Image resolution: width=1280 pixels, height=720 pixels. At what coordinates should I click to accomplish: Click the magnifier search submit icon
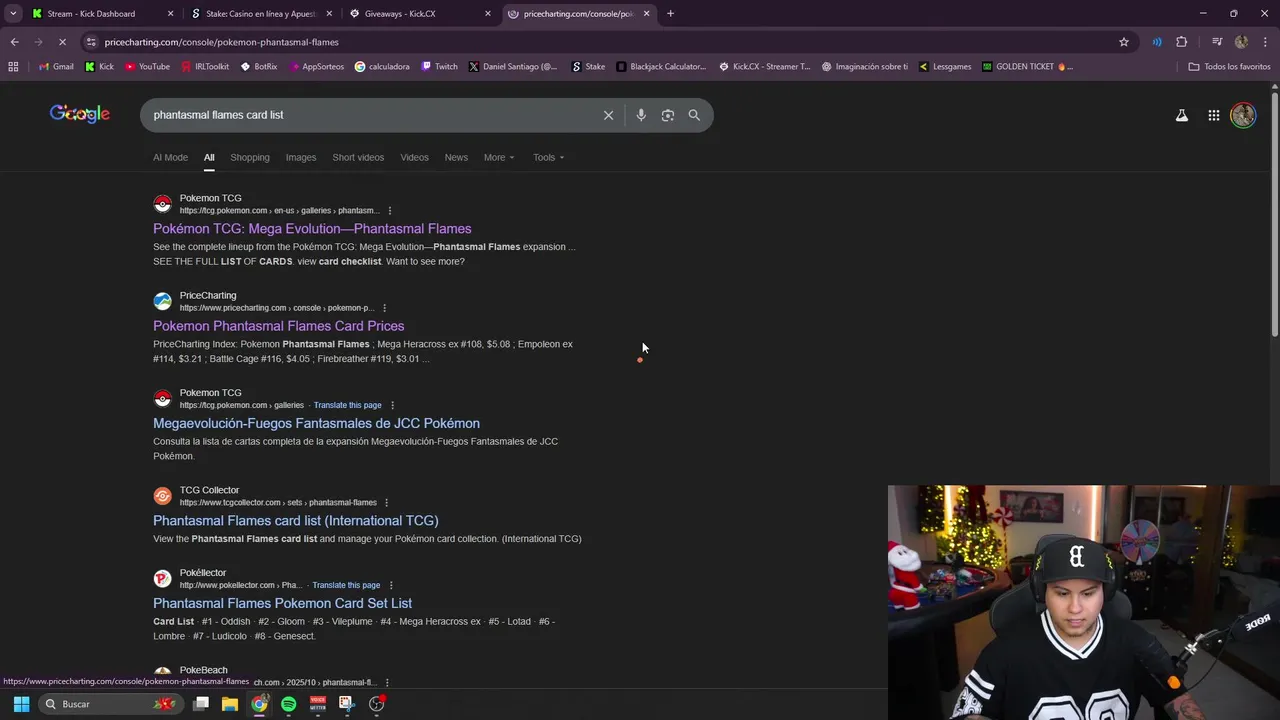pyautogui.click(x=694, y=115)
